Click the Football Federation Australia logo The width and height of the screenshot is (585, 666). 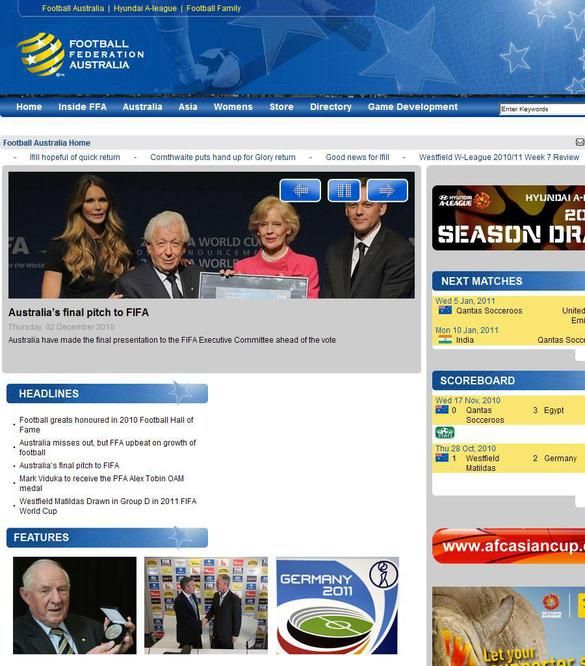(80, 54)
